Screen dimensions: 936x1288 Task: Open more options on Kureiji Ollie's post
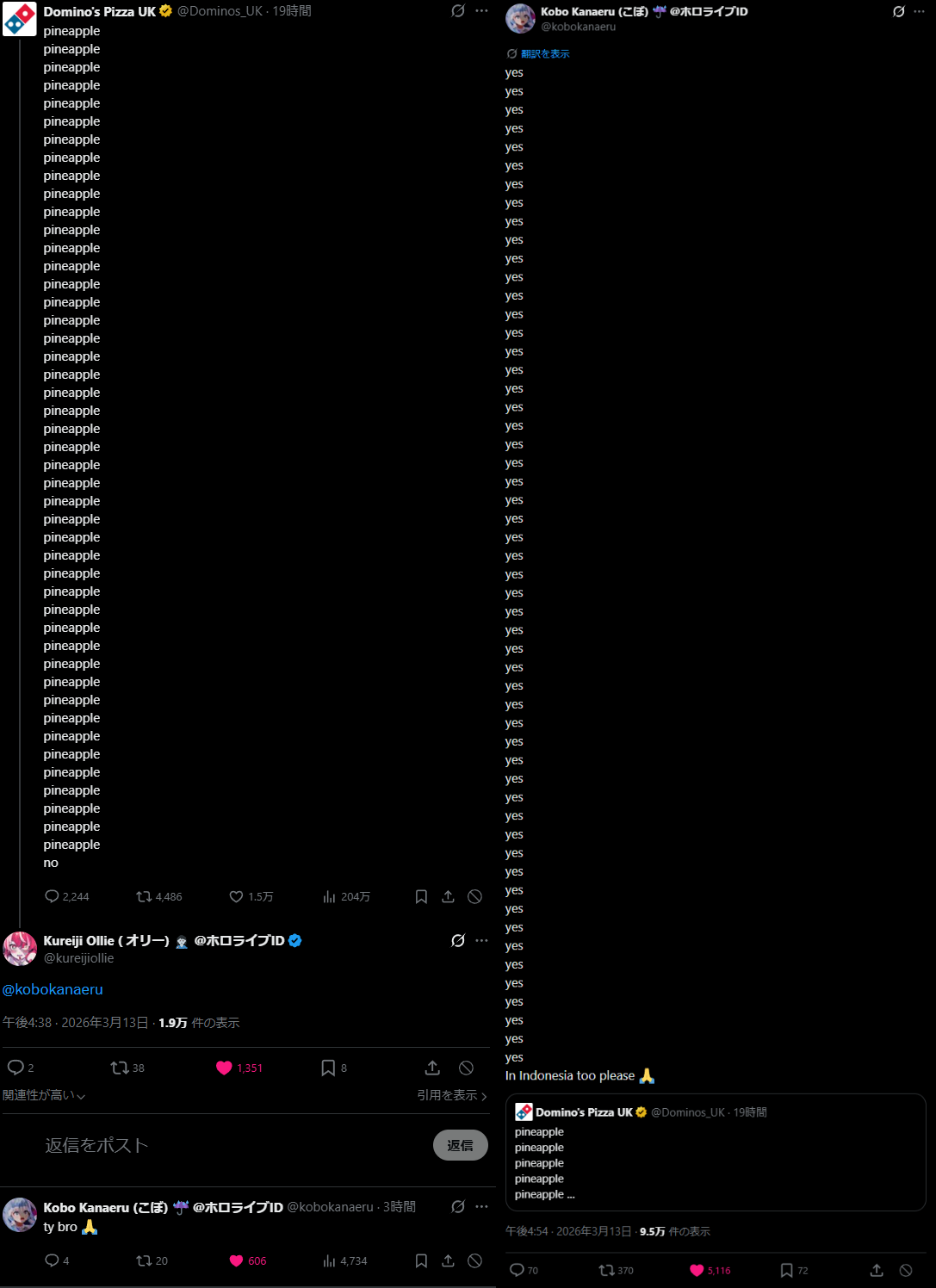481,940
